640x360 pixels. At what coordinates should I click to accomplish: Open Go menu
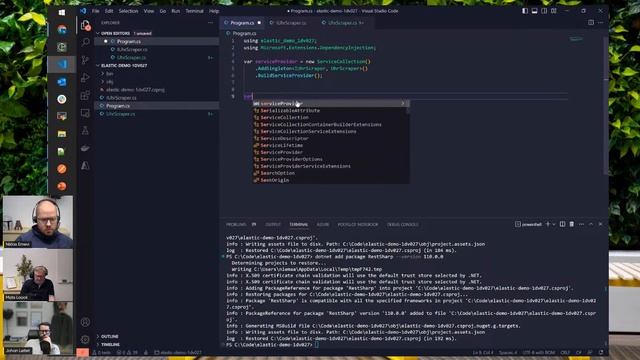tap(163, 11)
